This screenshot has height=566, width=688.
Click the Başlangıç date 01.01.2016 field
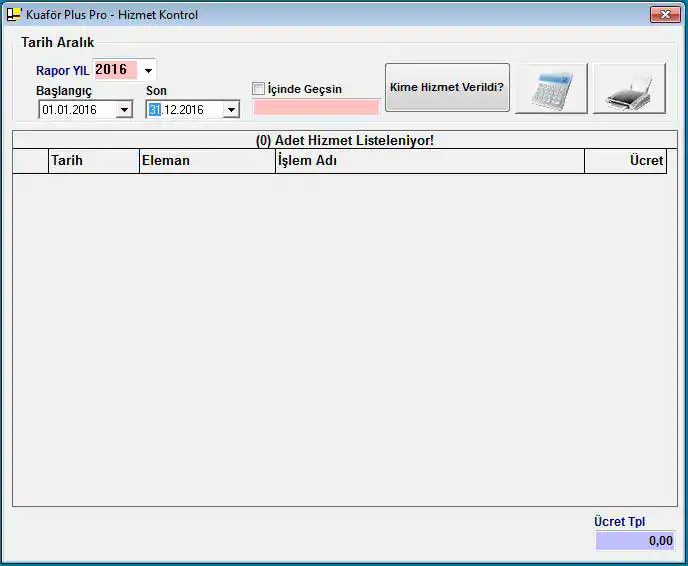(76, 110)
